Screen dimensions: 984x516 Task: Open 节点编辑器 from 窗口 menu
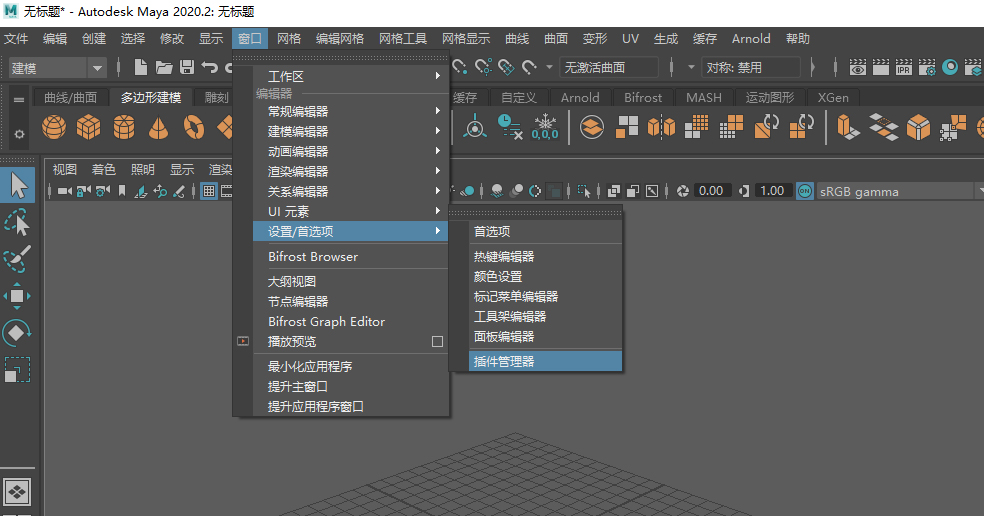pos(351,302)
